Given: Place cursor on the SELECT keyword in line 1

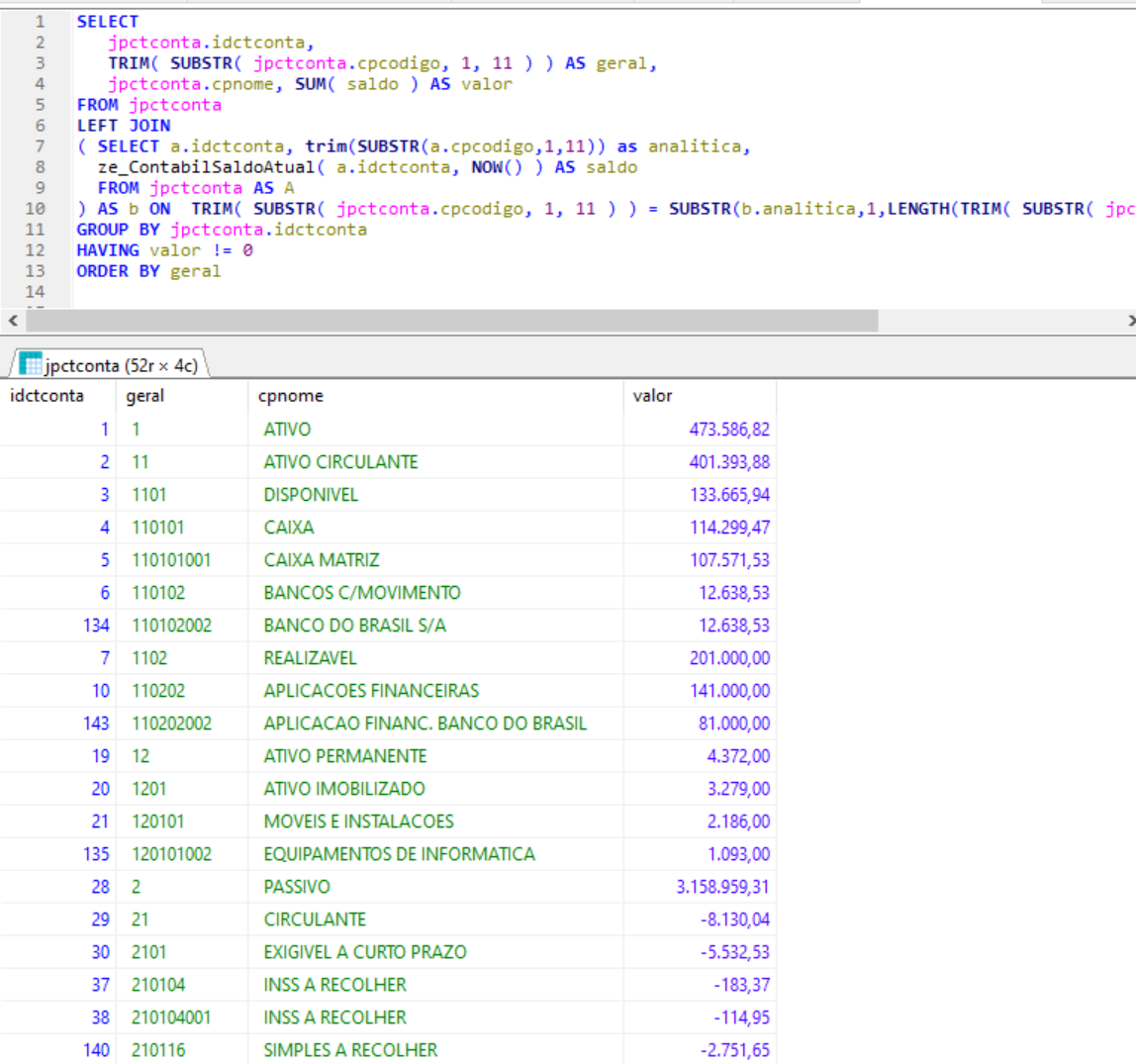Looking at the screenshot, I should 107,21.
